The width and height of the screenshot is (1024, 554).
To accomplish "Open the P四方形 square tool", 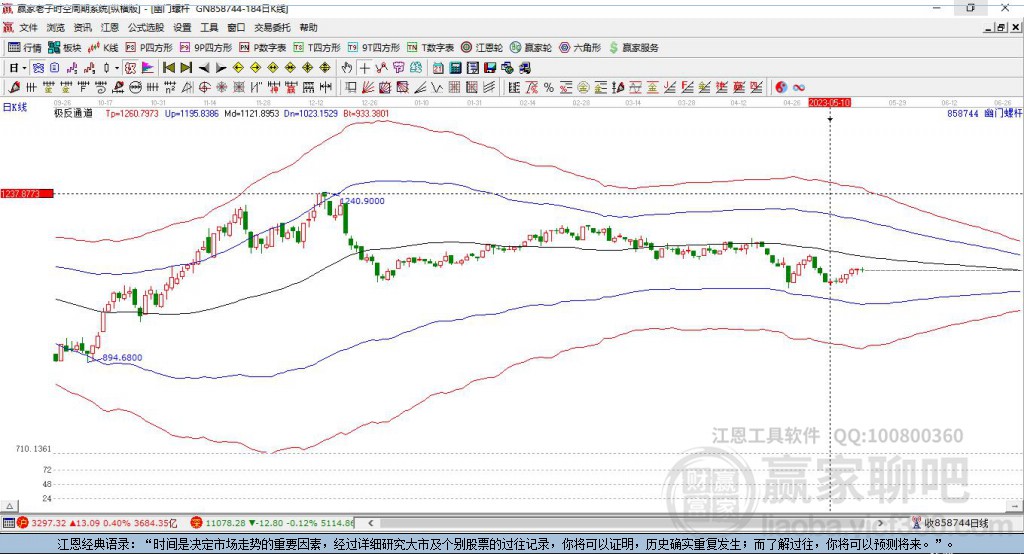I will pyautogui.click(x=149, y=48).
